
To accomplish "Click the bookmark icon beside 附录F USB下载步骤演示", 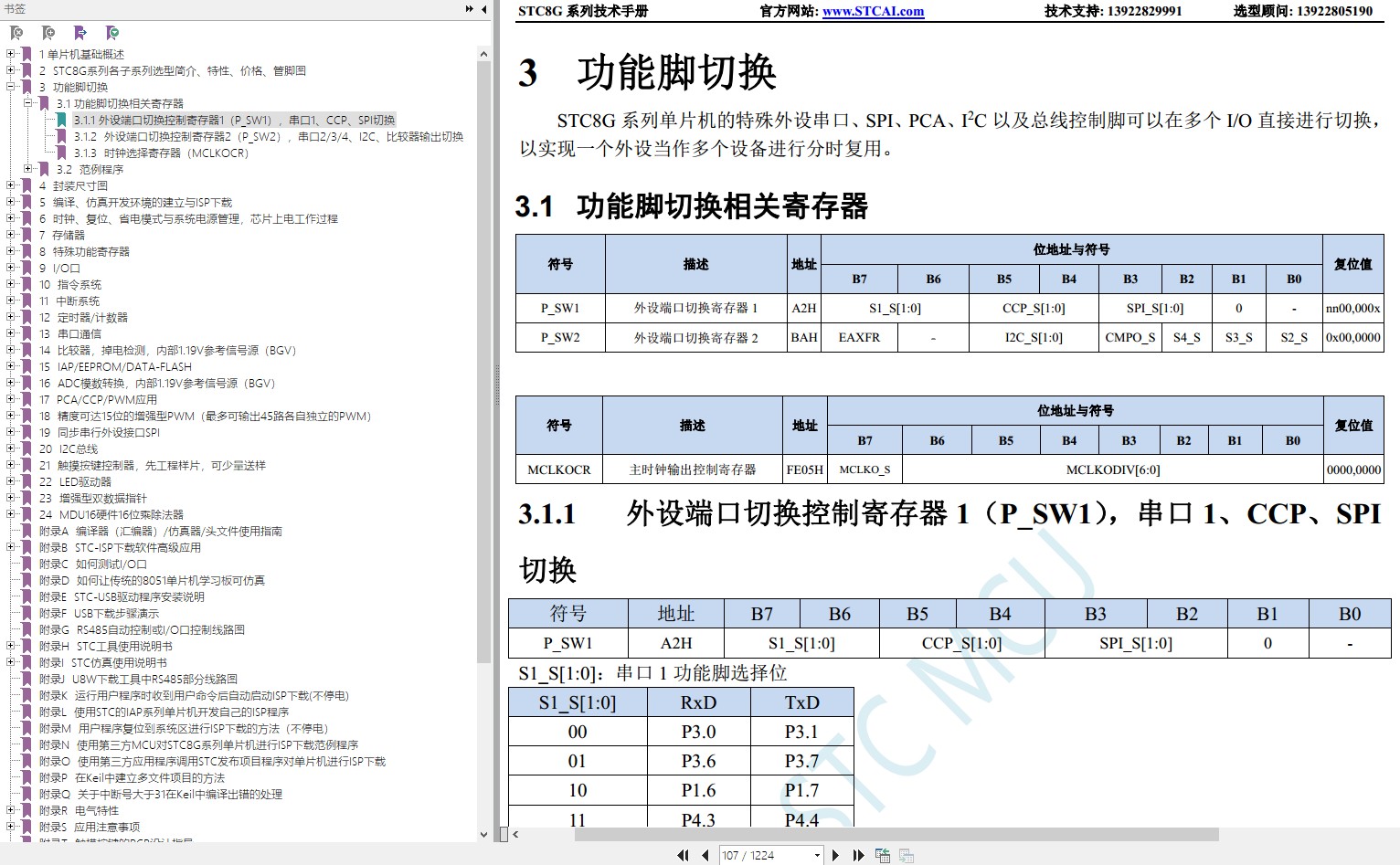I will [x=27, y=613].
